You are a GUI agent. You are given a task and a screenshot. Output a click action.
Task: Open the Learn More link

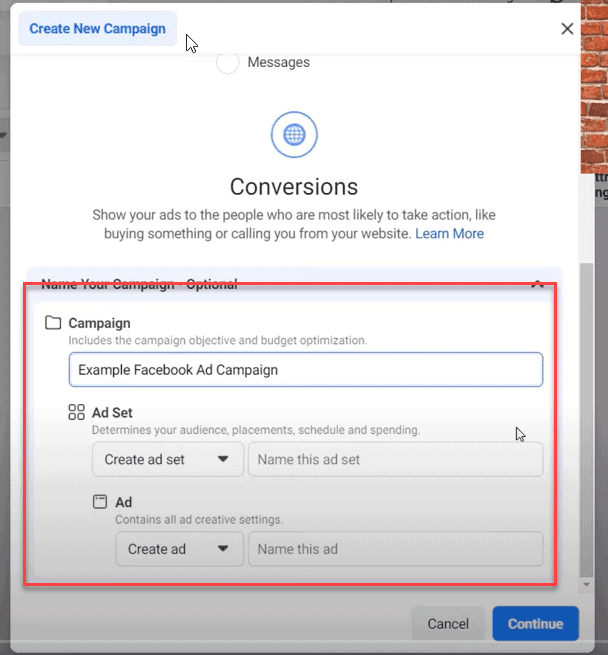click(x=449, y=234)
